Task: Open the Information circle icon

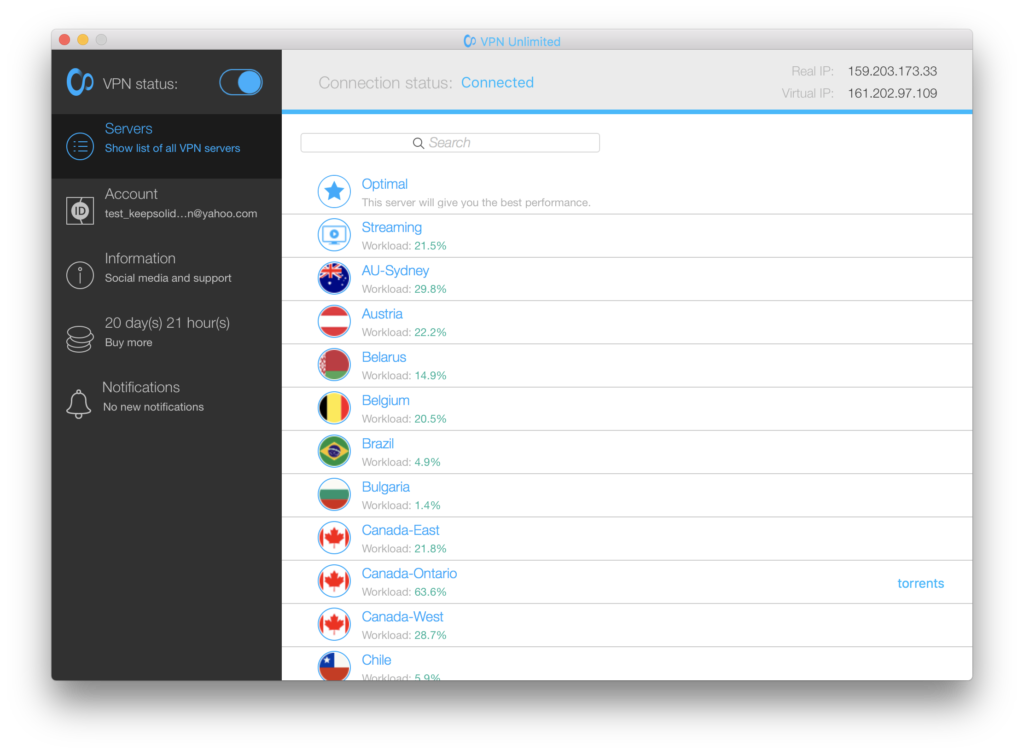Action: (80, 275)
